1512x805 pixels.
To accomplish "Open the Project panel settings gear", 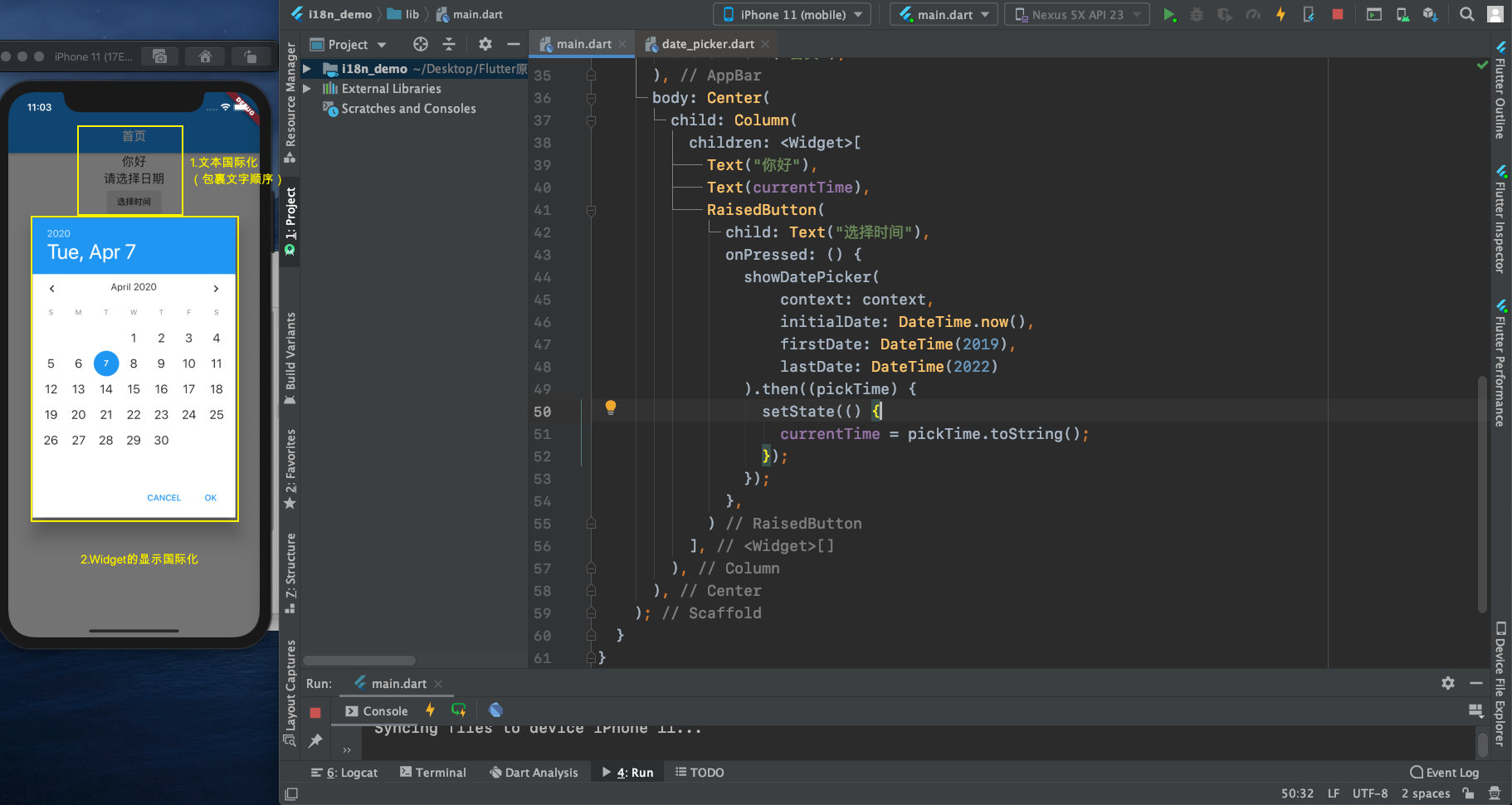I will (485, 44).
